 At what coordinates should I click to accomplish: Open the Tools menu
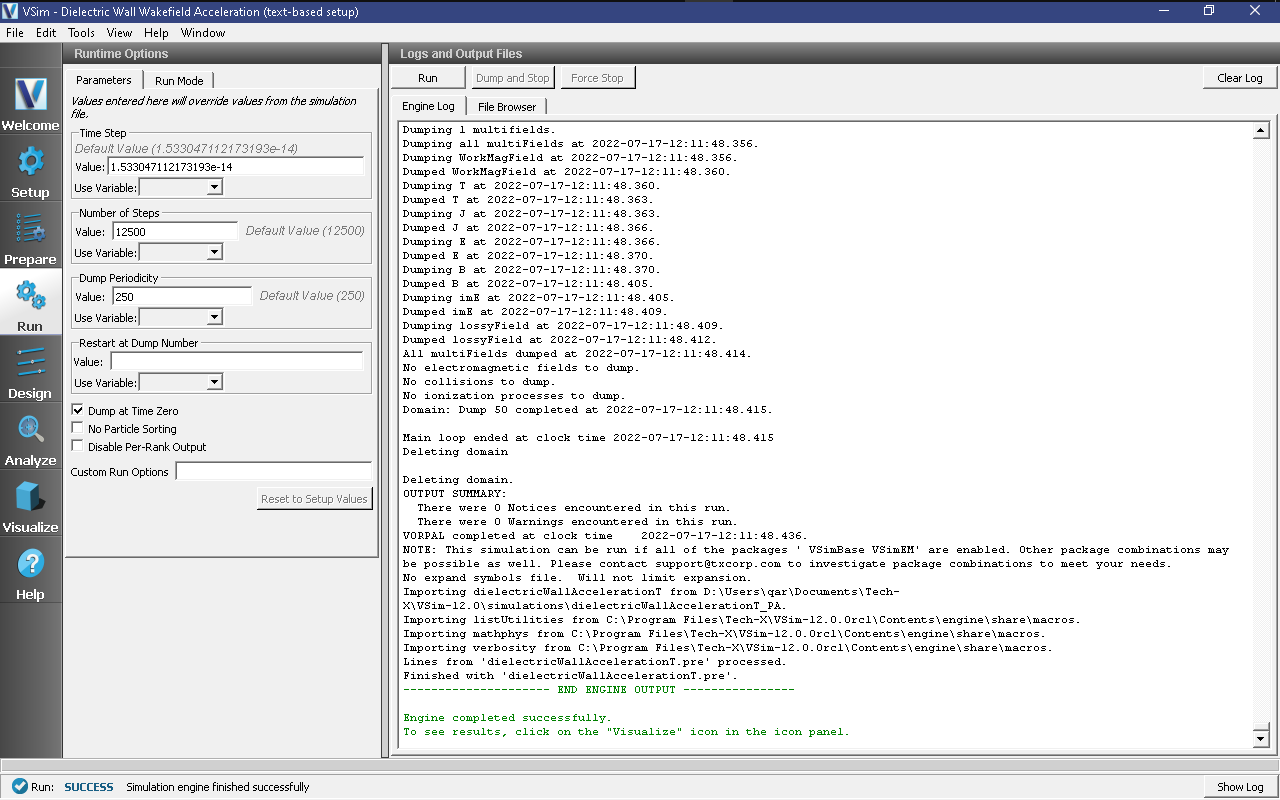[x=82, y=33]
